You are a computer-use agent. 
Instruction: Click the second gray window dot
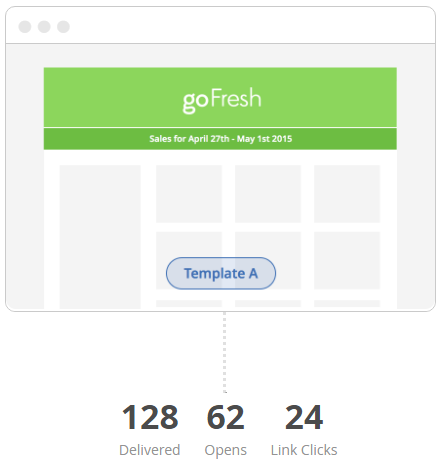tap(44, 27)
